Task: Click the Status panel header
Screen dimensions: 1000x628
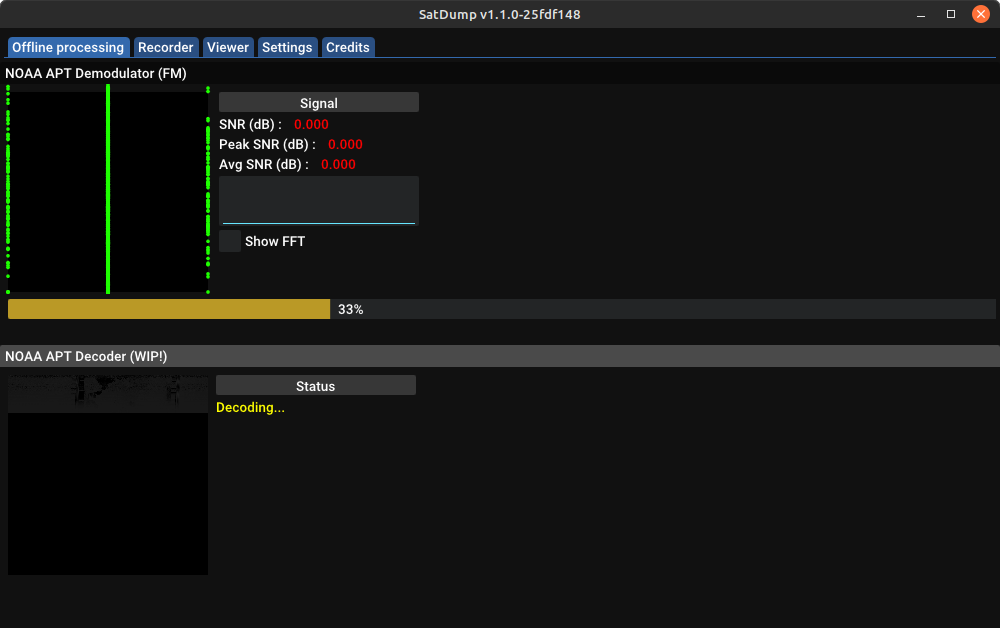Action: tap(315, 385)
